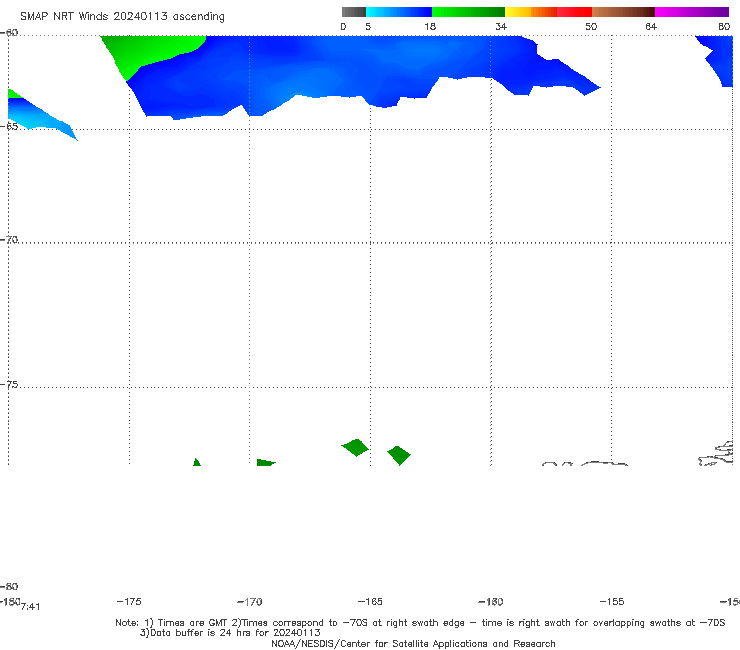
Task: Click the color bar label '18'
Action: (430, 26)
